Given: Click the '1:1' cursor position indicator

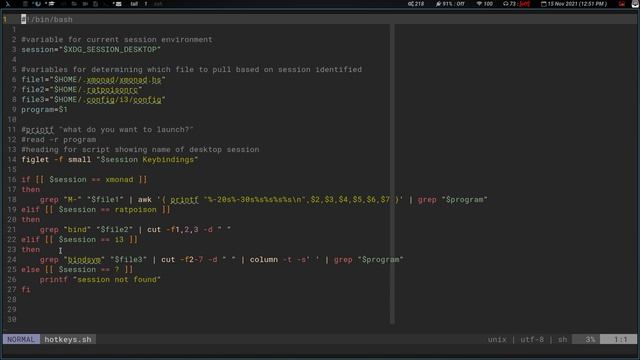Looking at the screenshot, I should pos(620,339).
